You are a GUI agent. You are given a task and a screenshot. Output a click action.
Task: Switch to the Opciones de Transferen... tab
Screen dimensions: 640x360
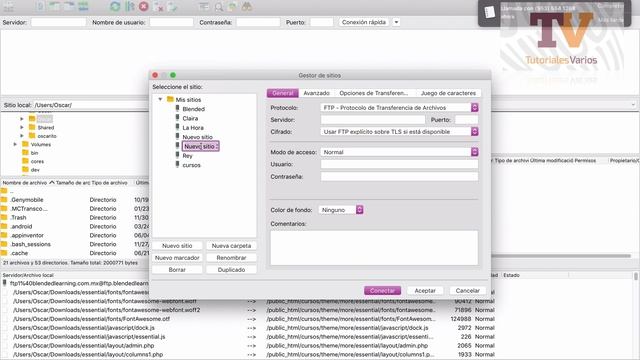pos(373,93)
